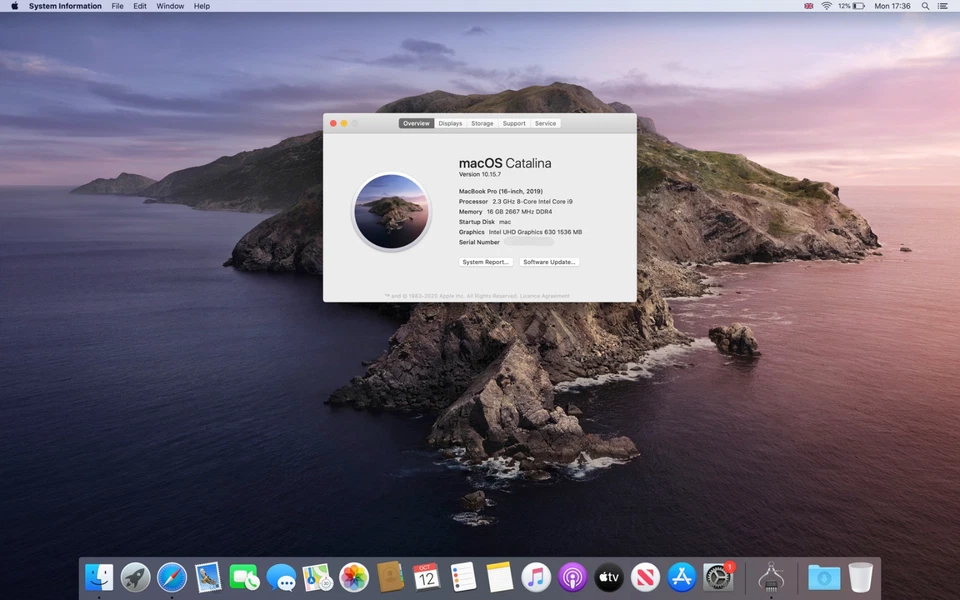Open Photos colorful flower icon
Screen dimensions: 960x600
tap(354, 577)
